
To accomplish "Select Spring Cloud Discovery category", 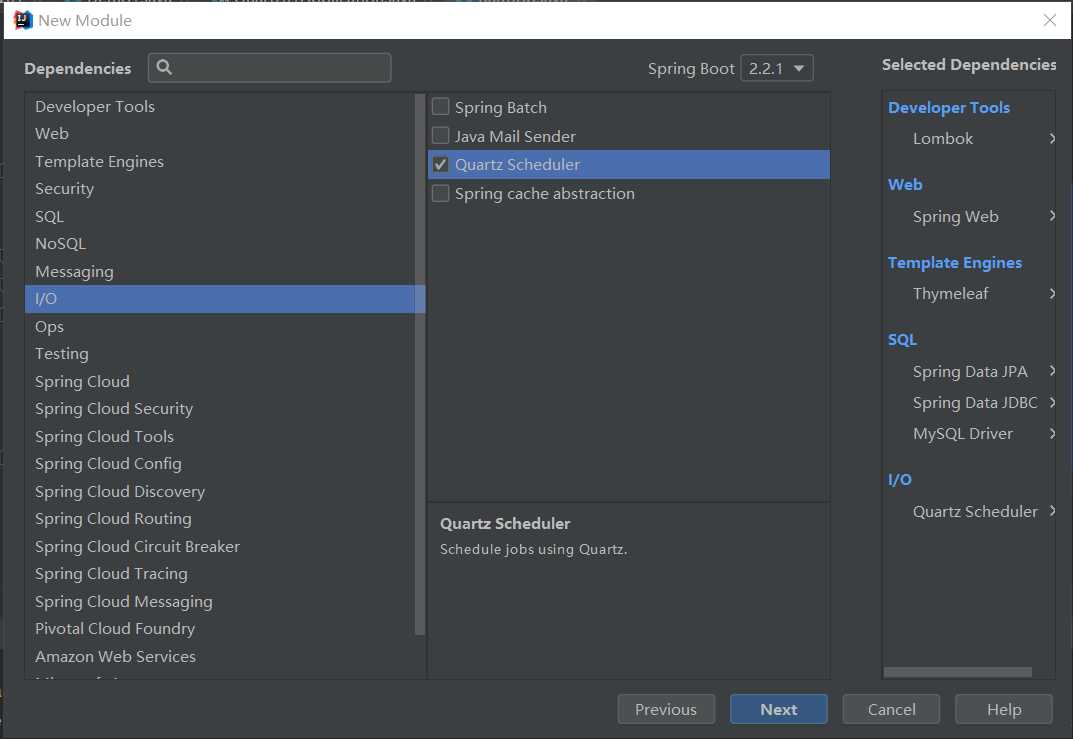I will [x=220, y=491].
